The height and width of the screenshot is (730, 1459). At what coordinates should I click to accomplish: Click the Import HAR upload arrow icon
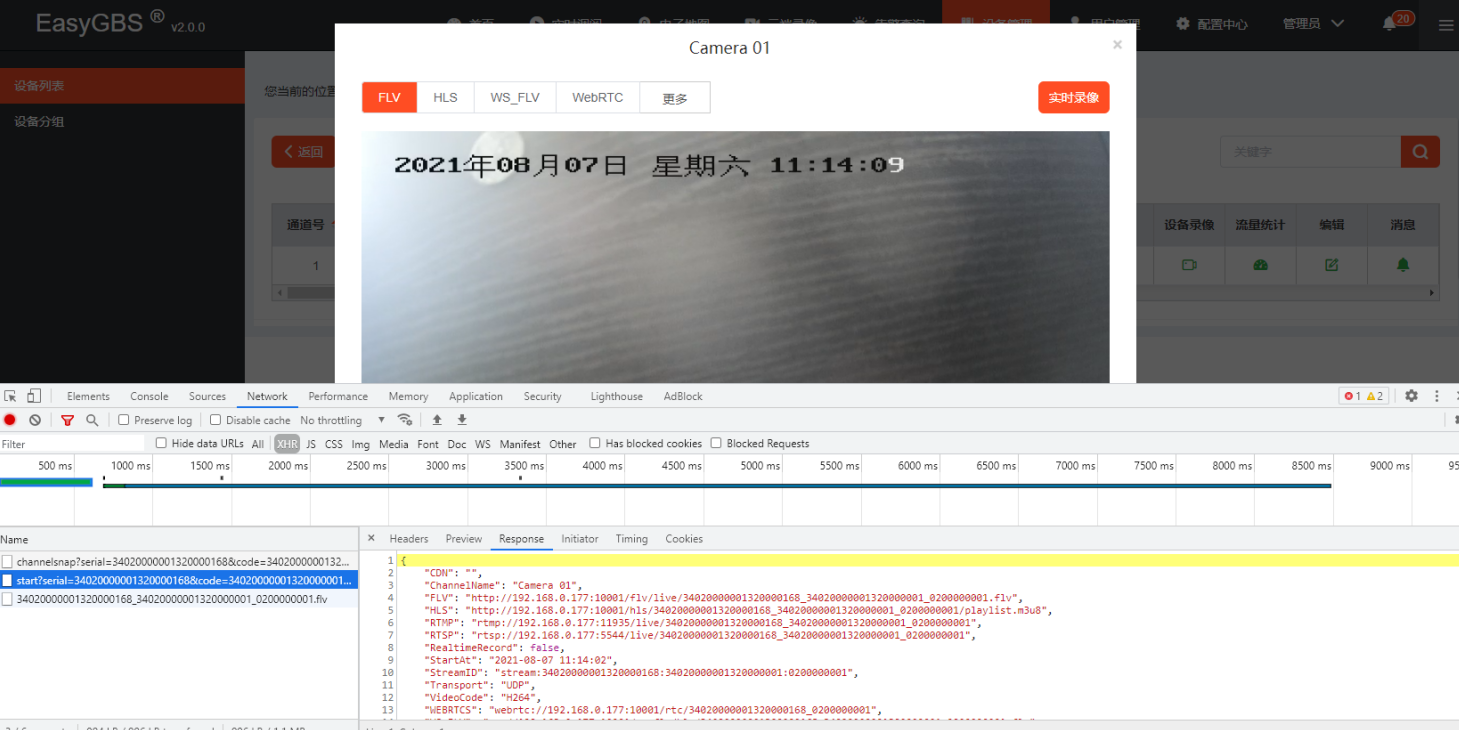437,420
